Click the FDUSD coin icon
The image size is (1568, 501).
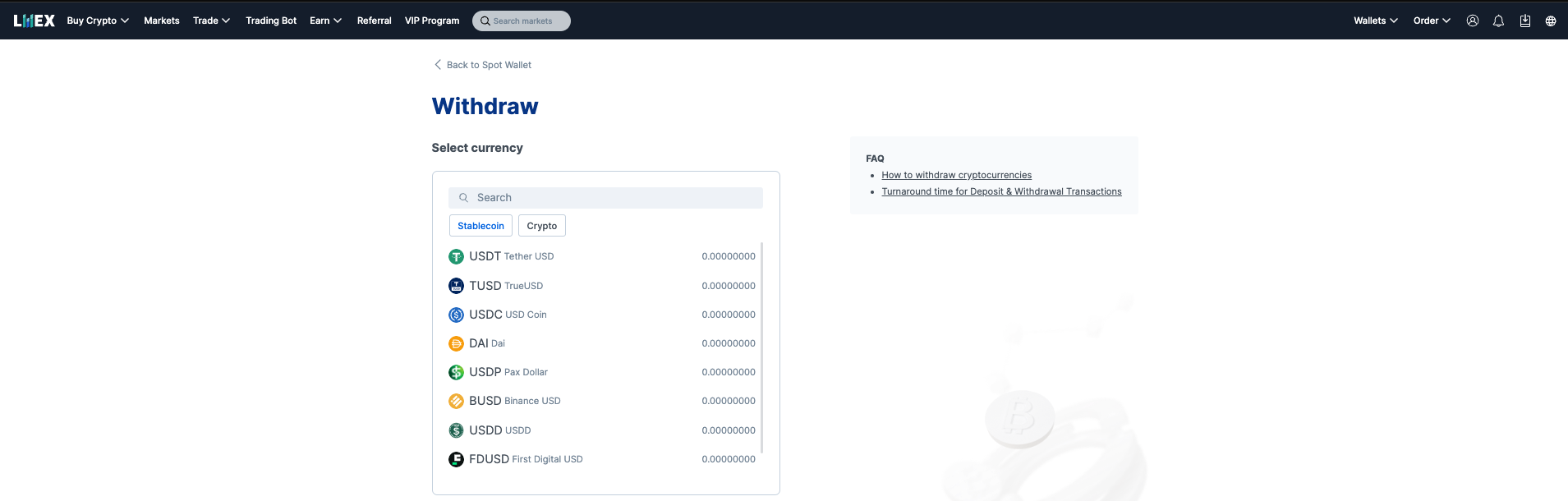(x=456, y=459)
